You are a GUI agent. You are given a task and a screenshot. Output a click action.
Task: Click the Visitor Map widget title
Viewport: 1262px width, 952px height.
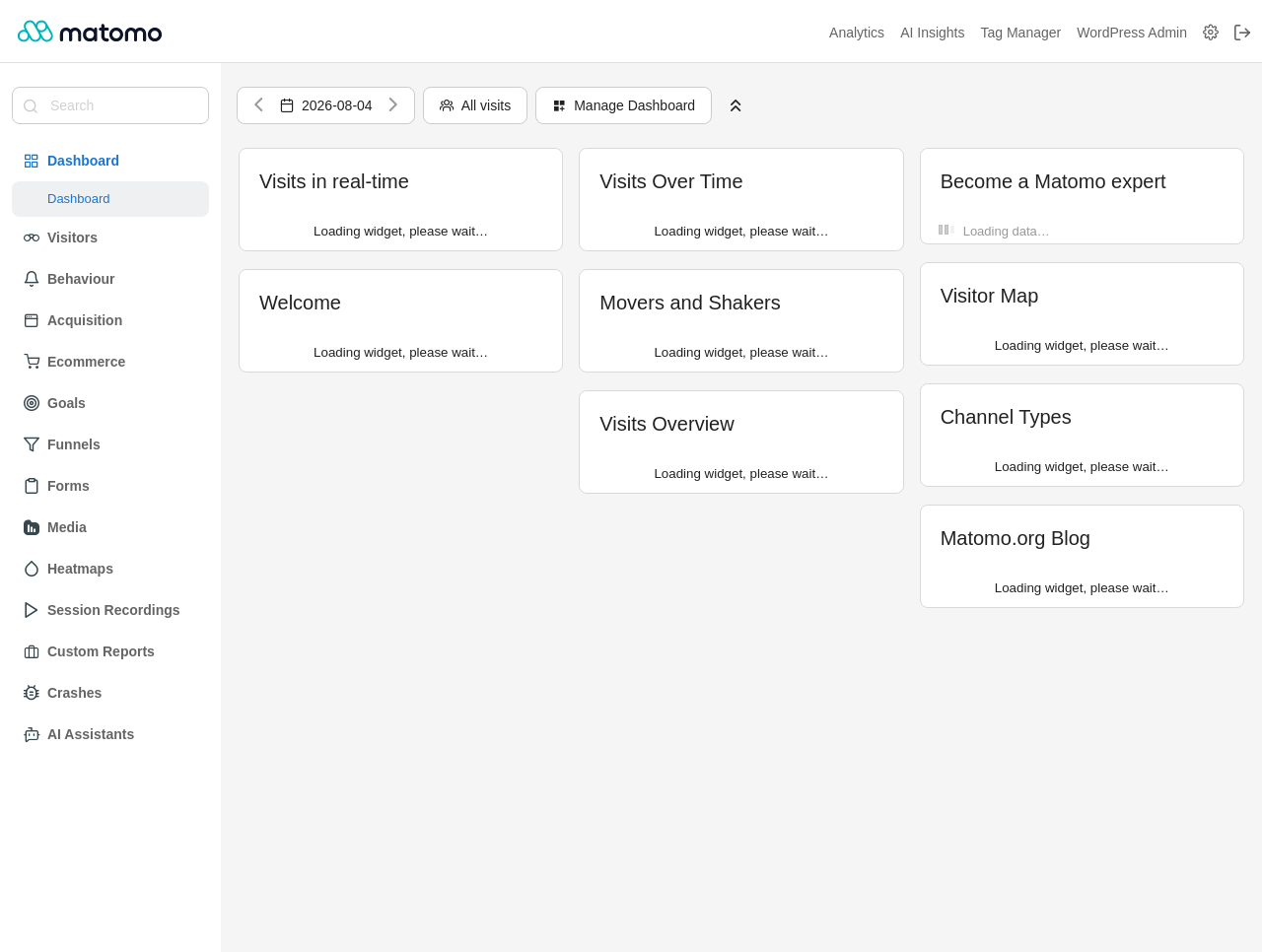click(989, 296)
